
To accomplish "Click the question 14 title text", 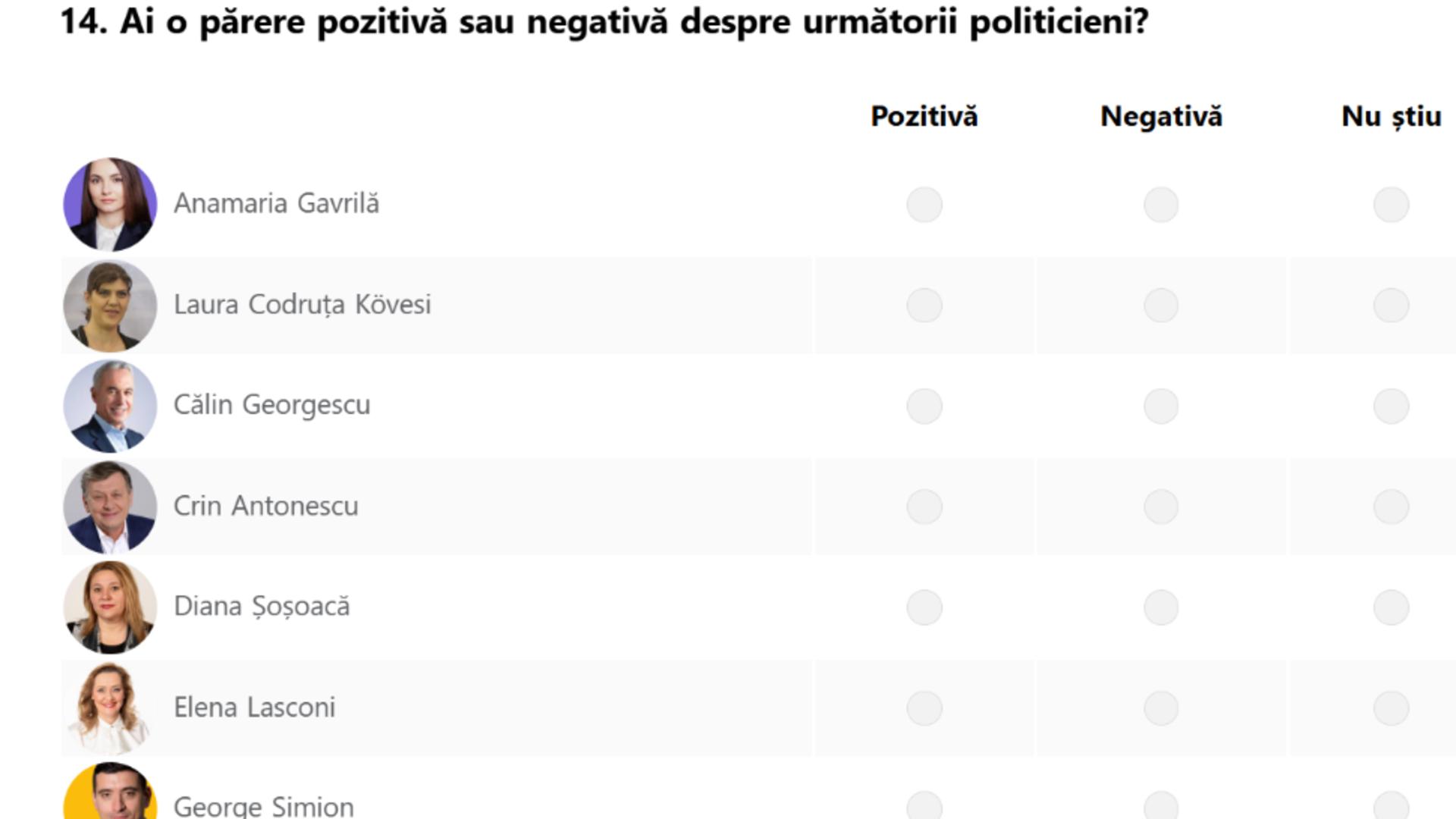I will [607, 23].
